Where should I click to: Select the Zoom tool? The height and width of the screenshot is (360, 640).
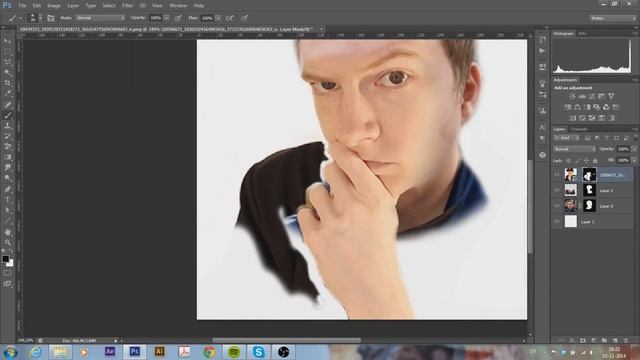point(7,242)
